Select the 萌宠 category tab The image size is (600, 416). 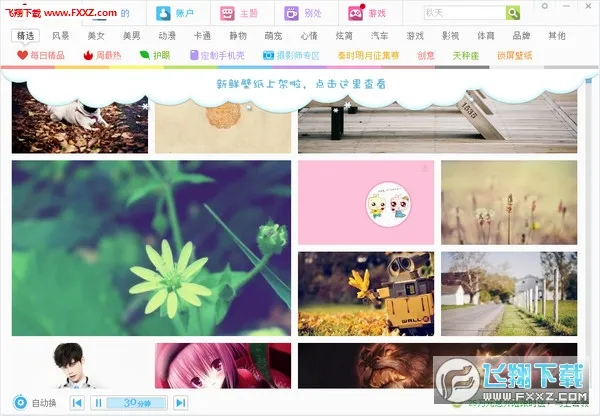[x=273, y=36]
